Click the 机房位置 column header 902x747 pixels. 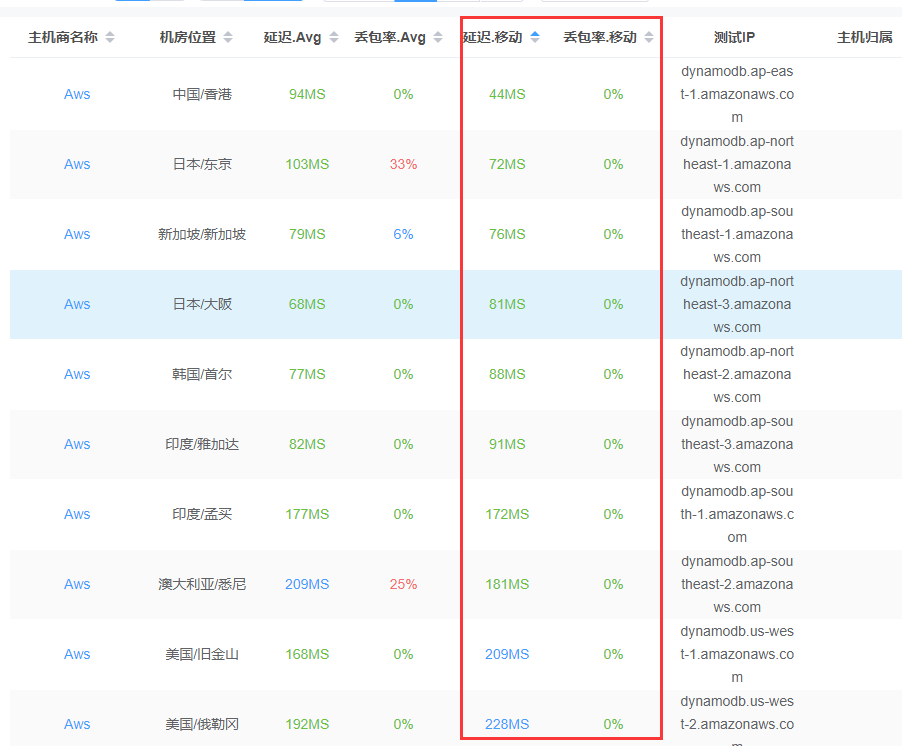(x=188, y=37)
